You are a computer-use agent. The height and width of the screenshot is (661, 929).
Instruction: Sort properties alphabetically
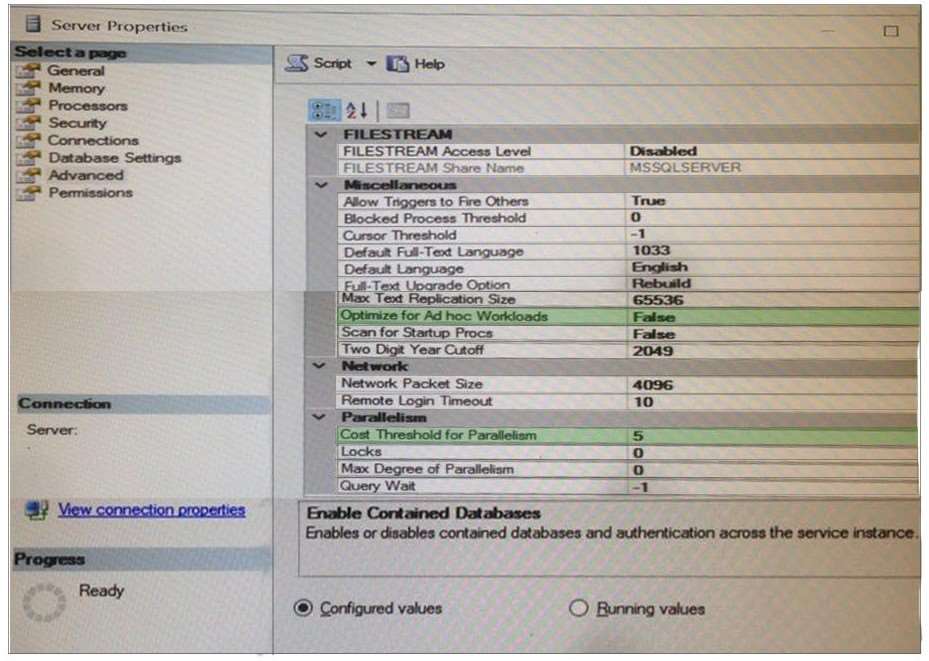pyautogui.click(x=357, y=110)
